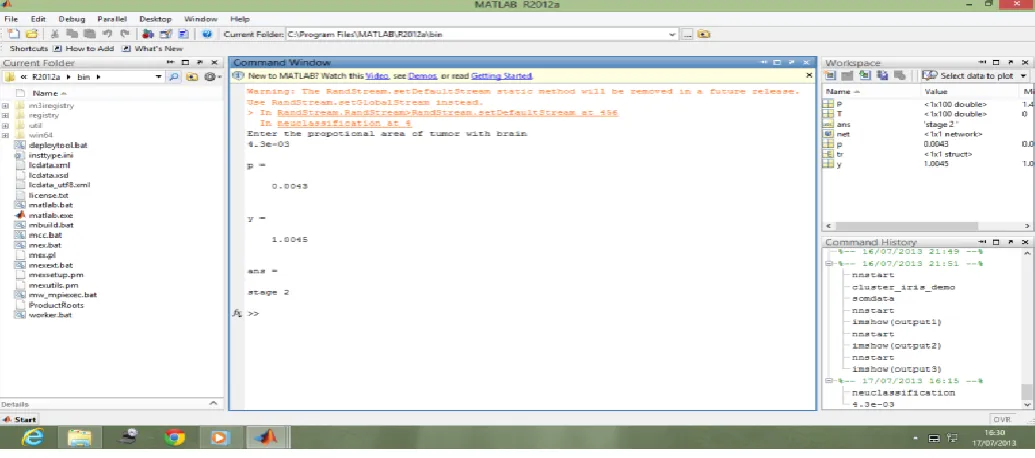Expand the registry folder
Image resolution: width=1035 pixels, height=458 pixels.
5,115
